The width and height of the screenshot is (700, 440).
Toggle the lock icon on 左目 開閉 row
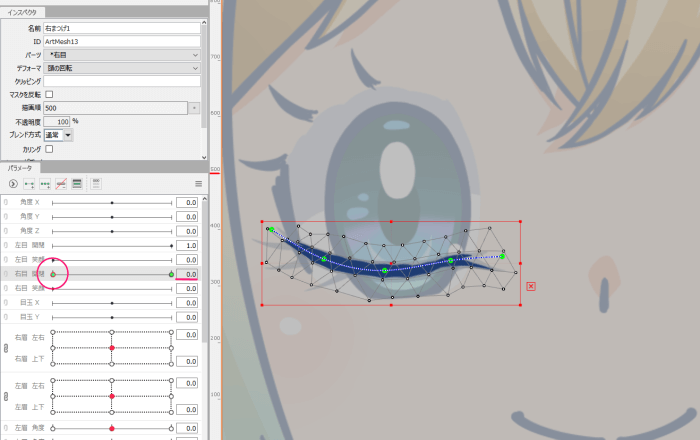[6, 245]
